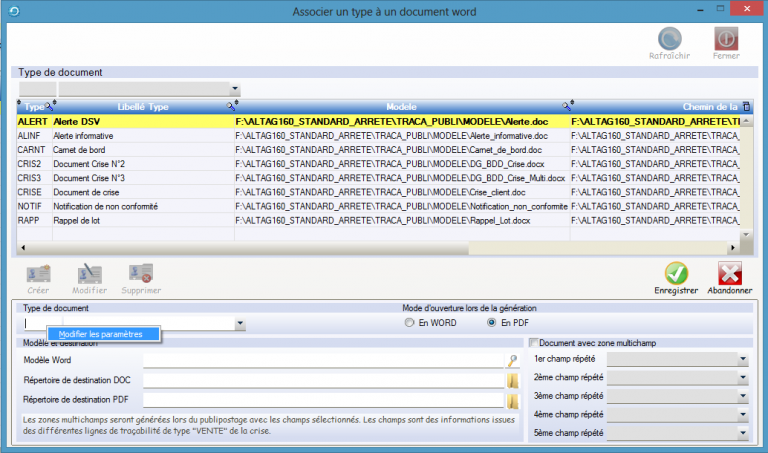
Task: Click the green Enregistrer checkmark icon
Action: 676,273
